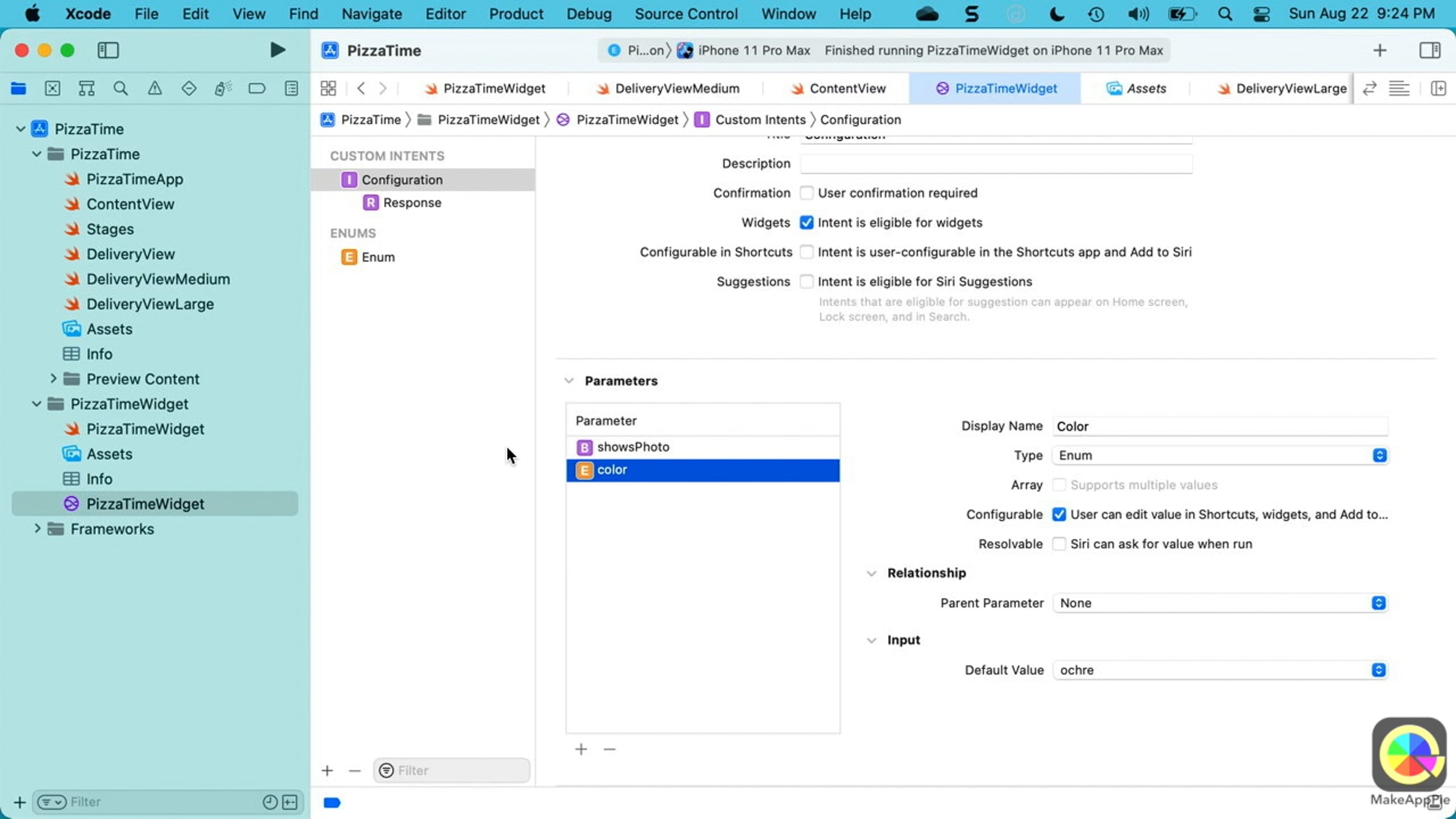This screenshot has height=819, width=1456.
Task: Collapse the Relationship section
Action: tap(871, 573)
